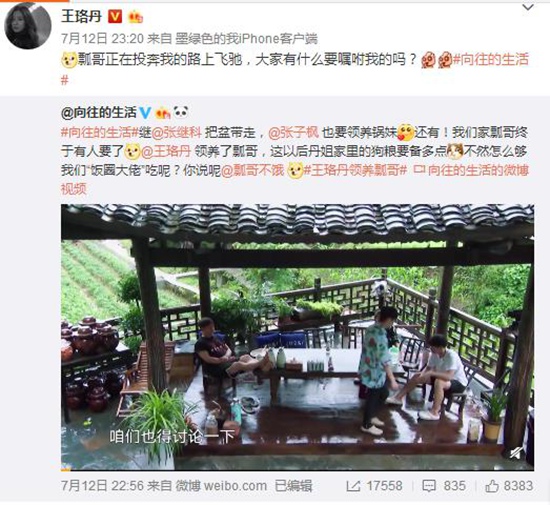Unmute the video using the speaker icon
This screenshot has width=550, height=505.
(x=516, y=453)
